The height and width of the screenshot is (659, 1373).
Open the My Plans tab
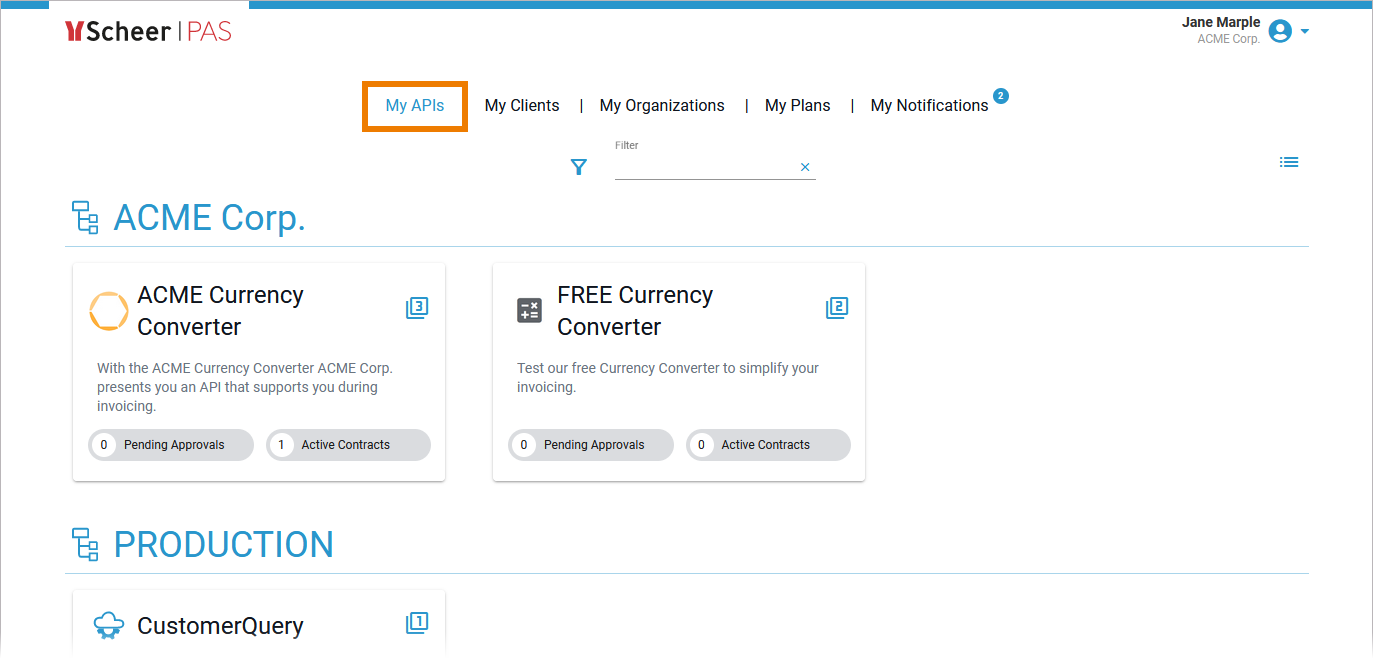797,105
